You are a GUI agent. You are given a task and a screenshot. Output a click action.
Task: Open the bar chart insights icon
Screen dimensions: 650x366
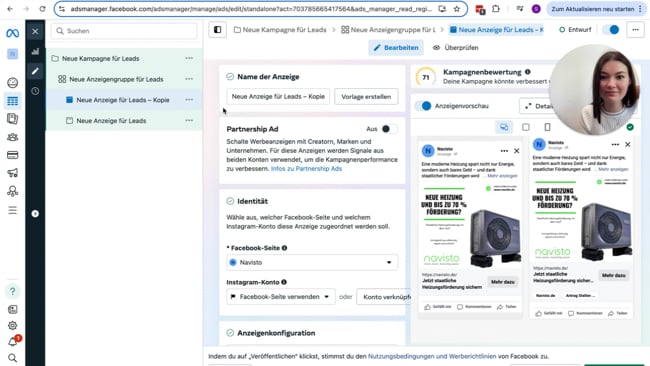click(35, 51)
